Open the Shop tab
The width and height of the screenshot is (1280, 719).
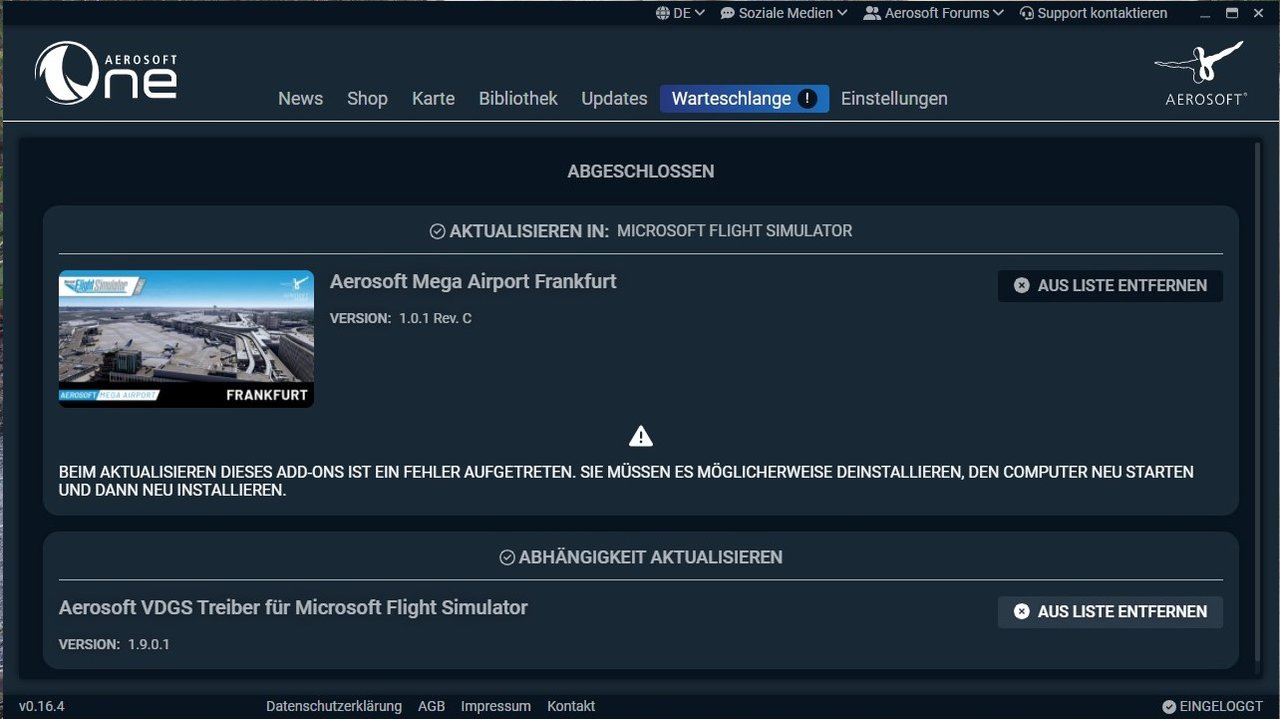point(367,98)
